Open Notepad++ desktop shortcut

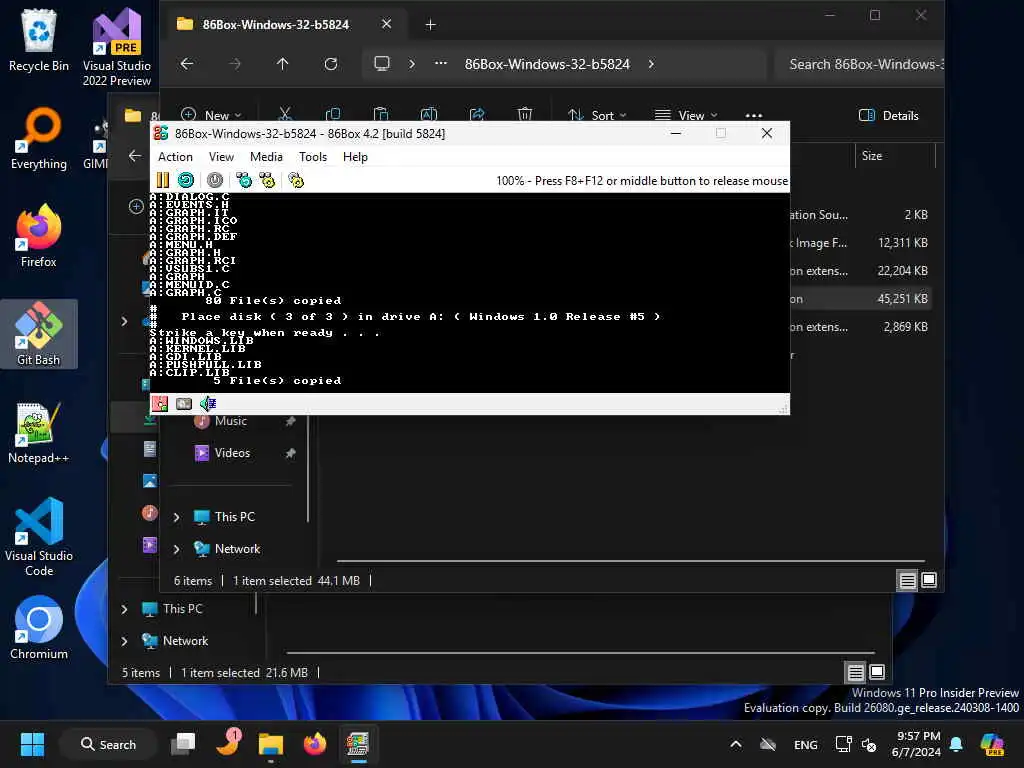(39, 432)
